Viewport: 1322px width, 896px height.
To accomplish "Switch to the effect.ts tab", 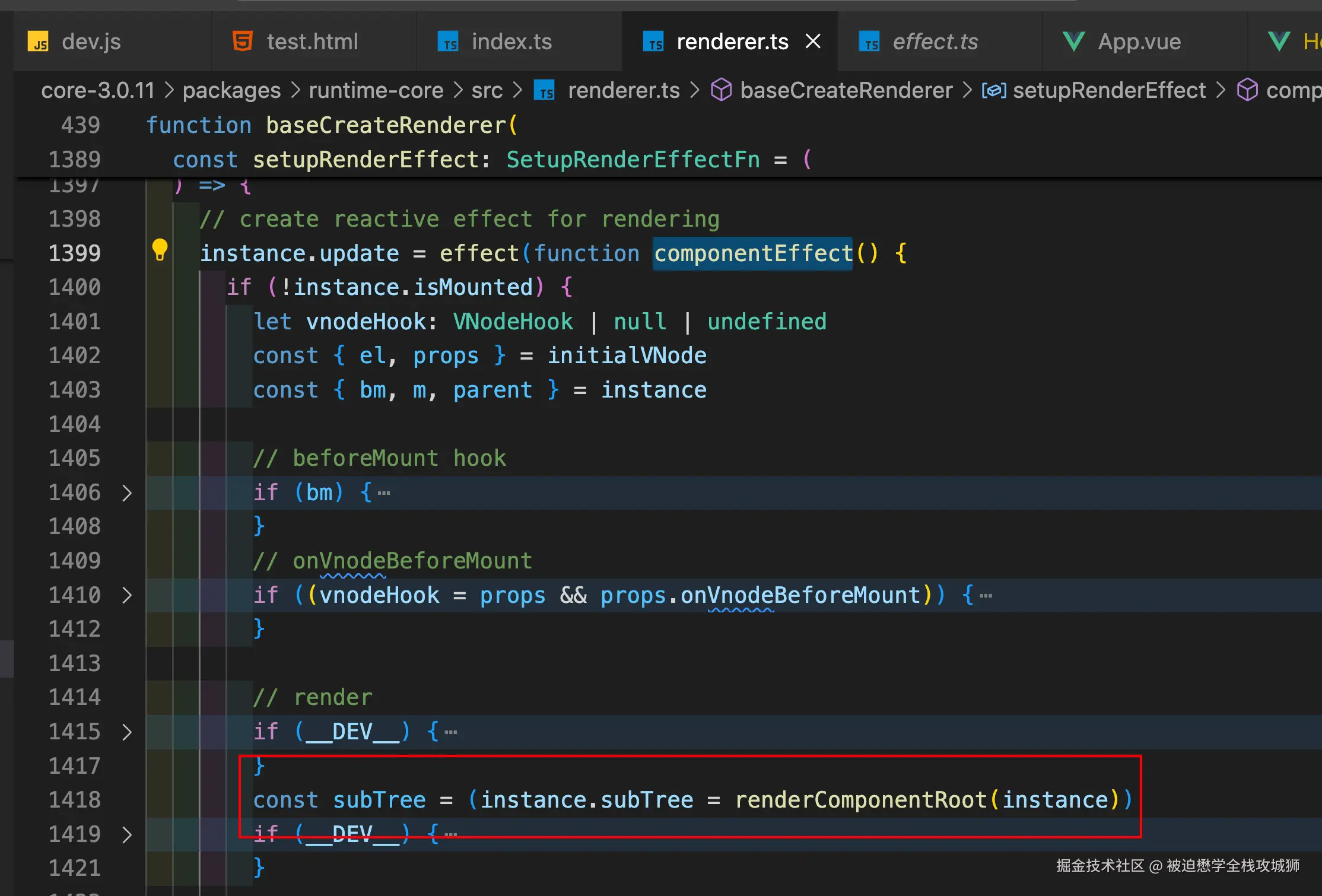I will pyautogui.click(x=935, y=42).
